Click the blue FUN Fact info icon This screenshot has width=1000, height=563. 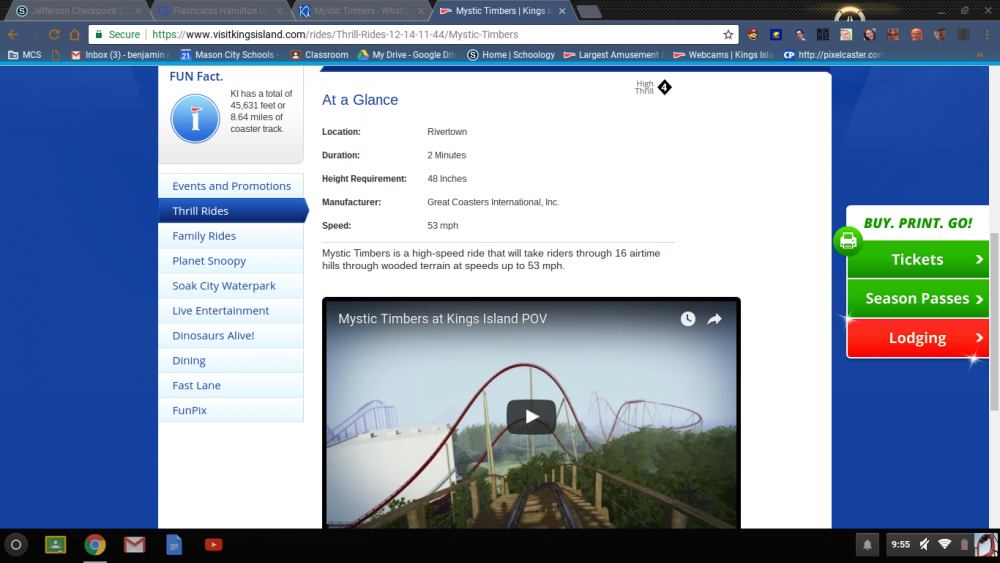195,119
